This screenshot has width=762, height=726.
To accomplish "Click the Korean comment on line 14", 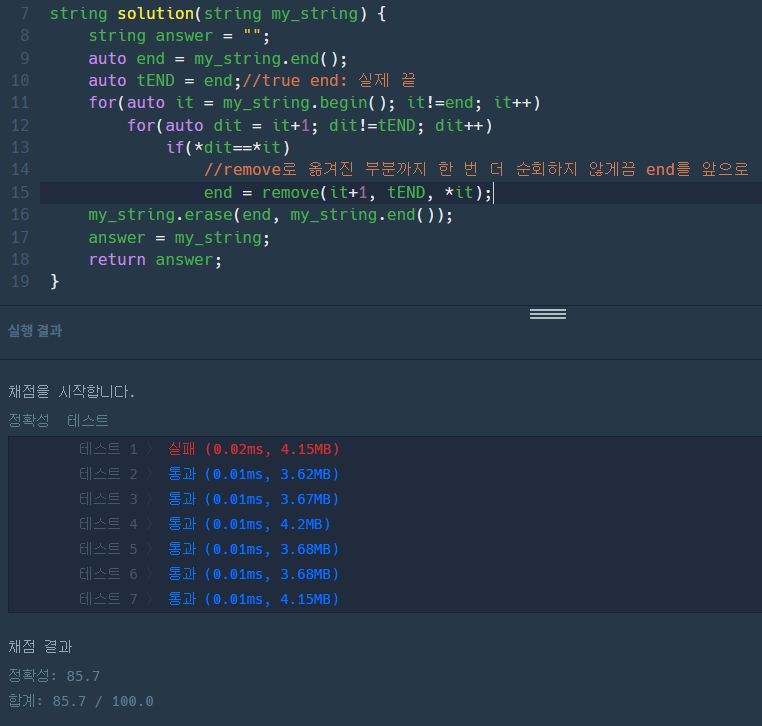I will tap(476, 170).
